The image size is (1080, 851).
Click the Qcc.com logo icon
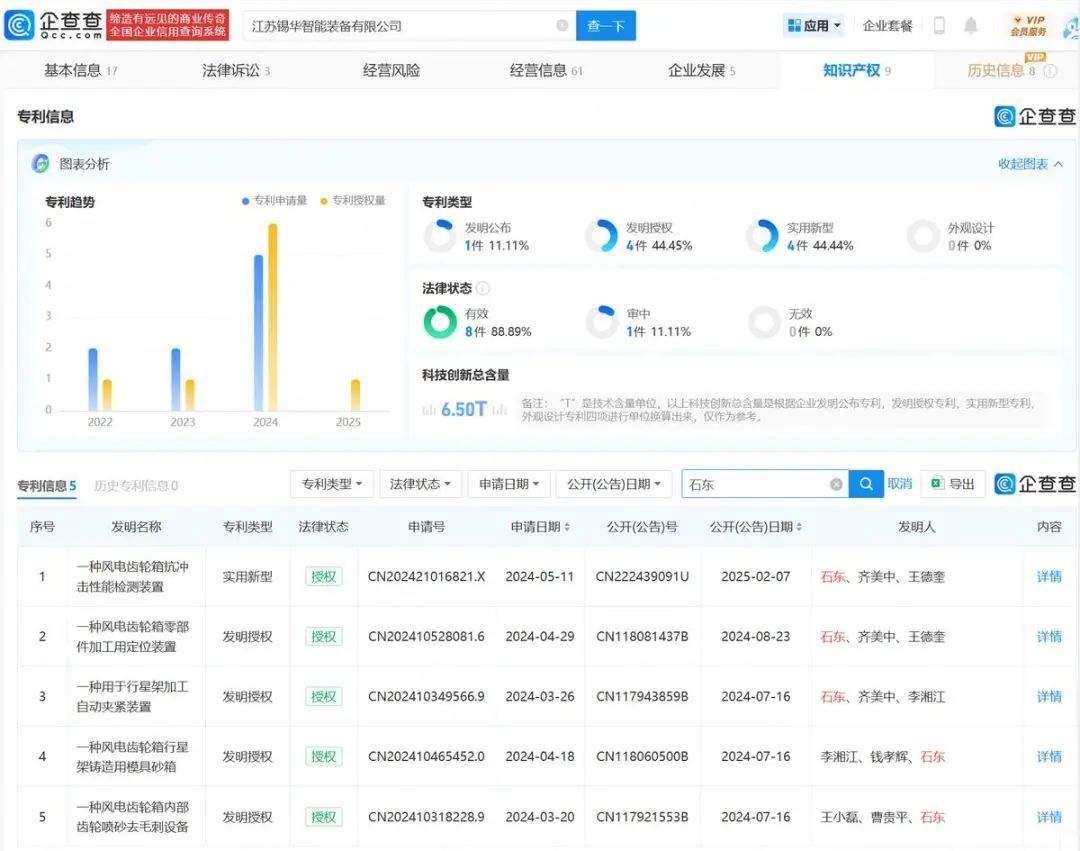(x=20, y=25)
